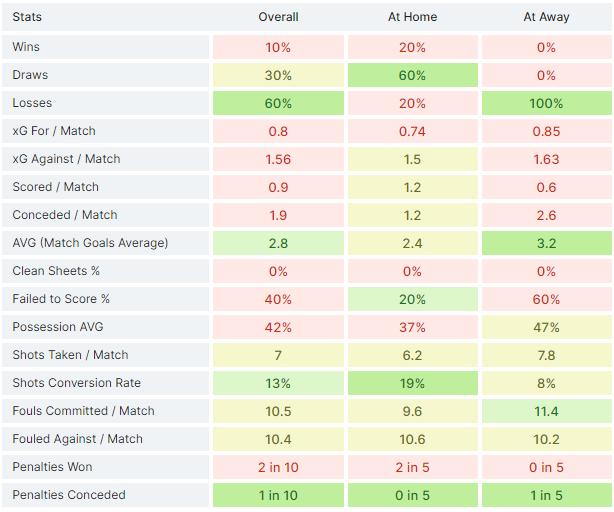Select the Penalties Conceded At Away cell
Image resolution: width=614 pixels, height=512 pixels.
[546, 495]
